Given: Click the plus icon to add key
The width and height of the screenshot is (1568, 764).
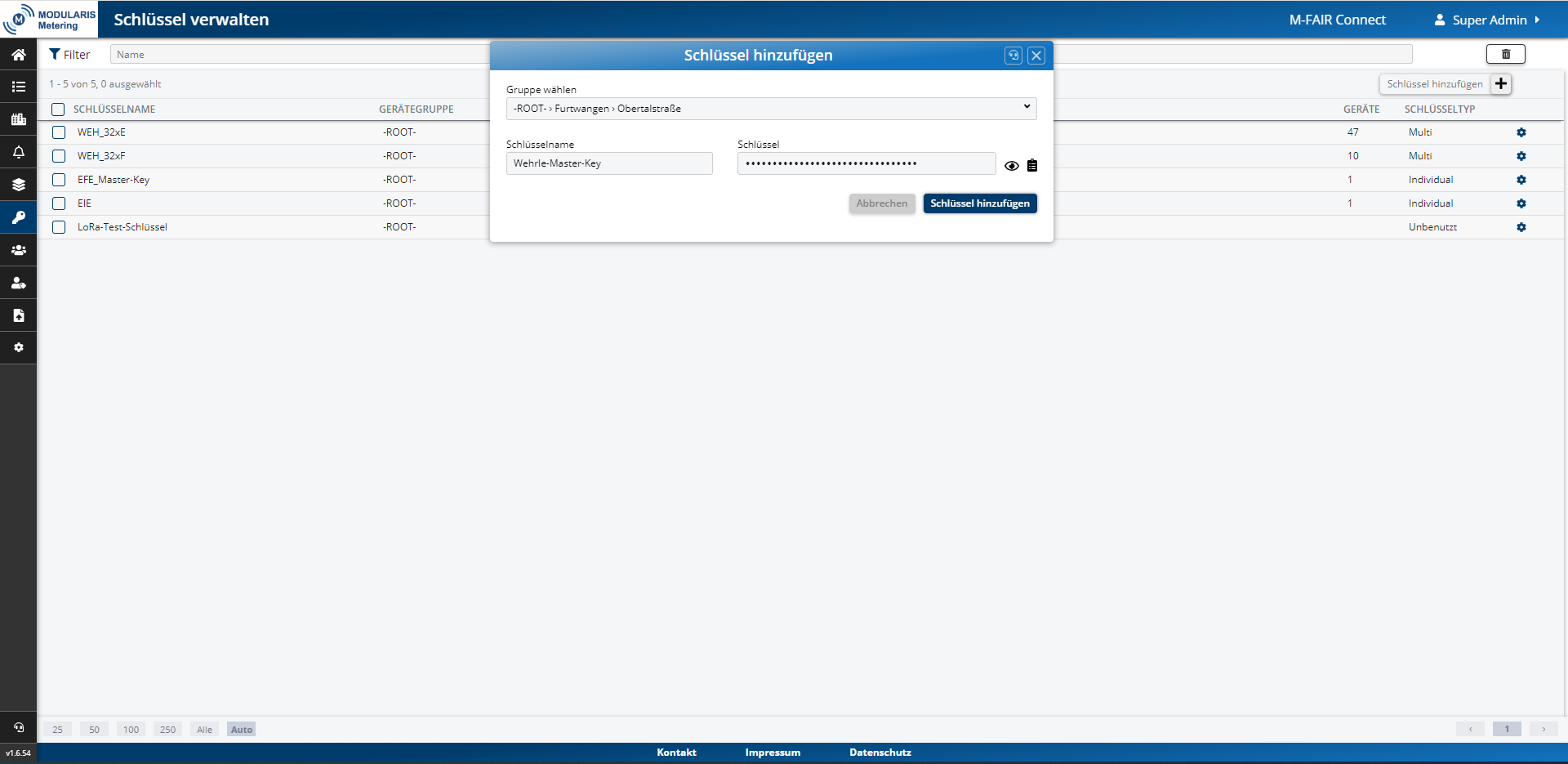Looking at the screenshot, I should pyautogui.click(x=1501, y=84).
